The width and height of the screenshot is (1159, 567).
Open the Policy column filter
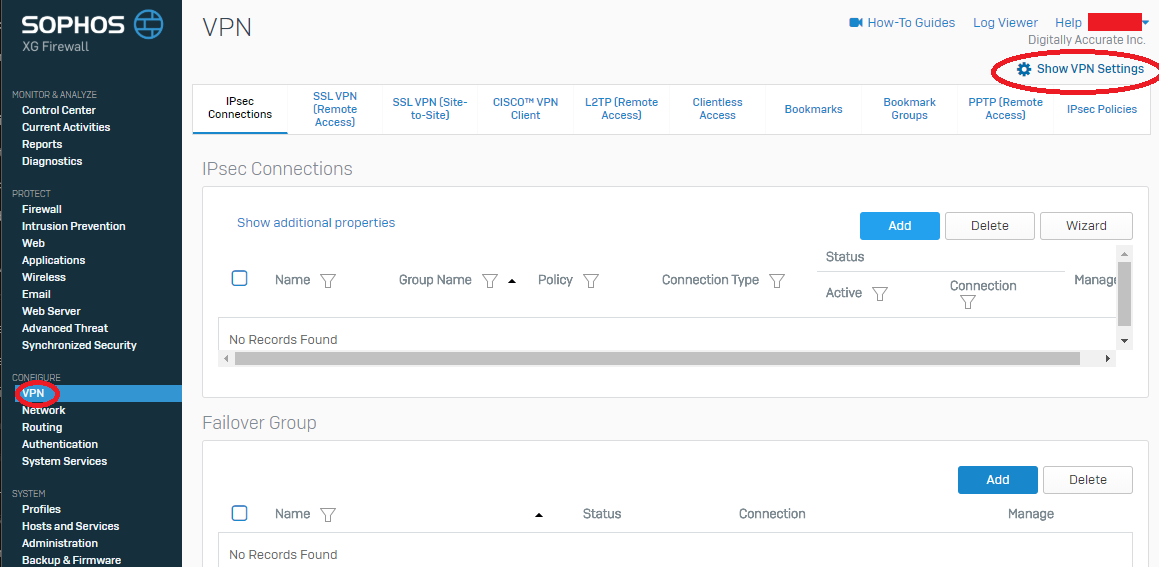click(x=591, y=281)
